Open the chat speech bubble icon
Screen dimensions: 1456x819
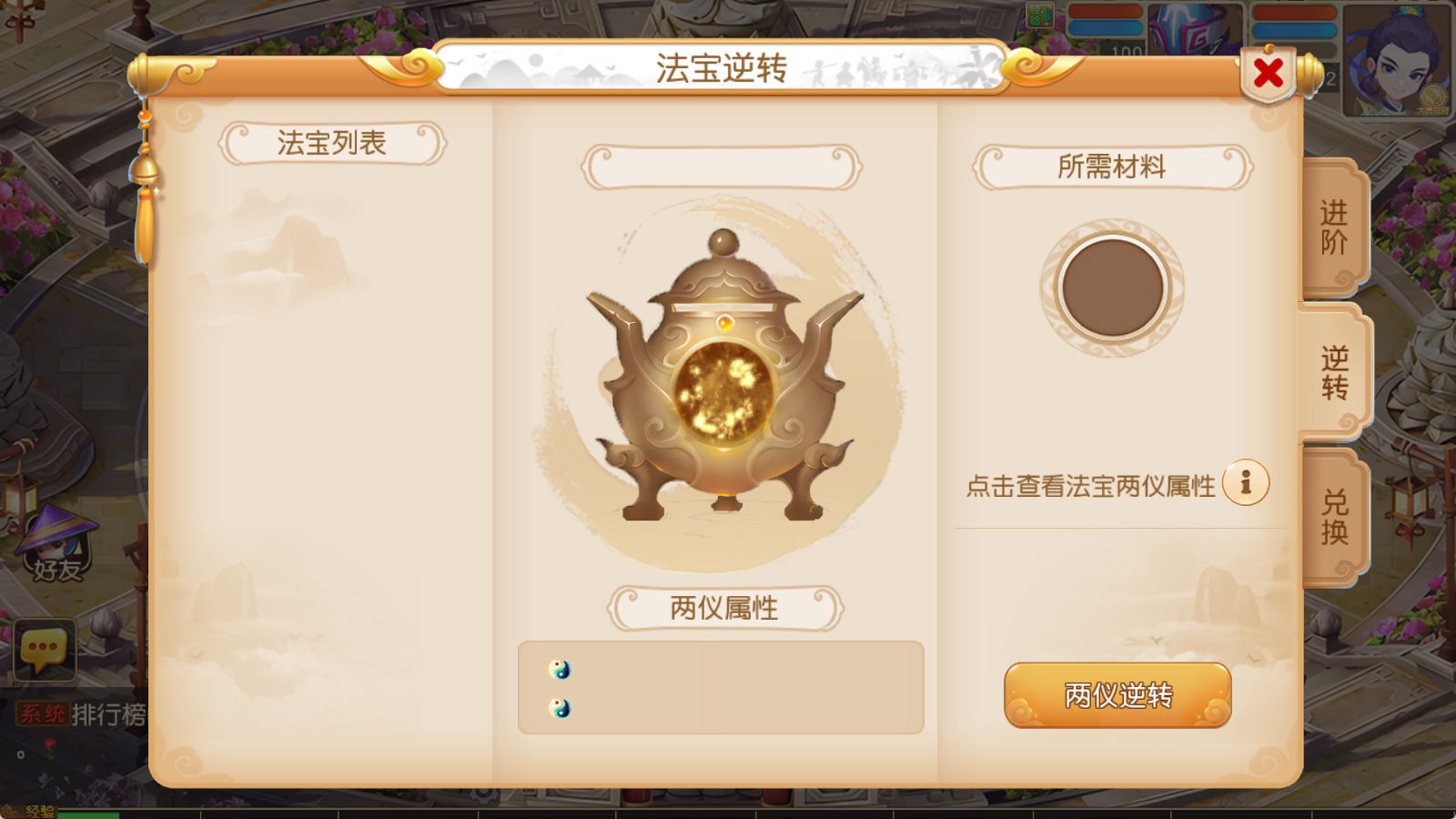(45, 650)
